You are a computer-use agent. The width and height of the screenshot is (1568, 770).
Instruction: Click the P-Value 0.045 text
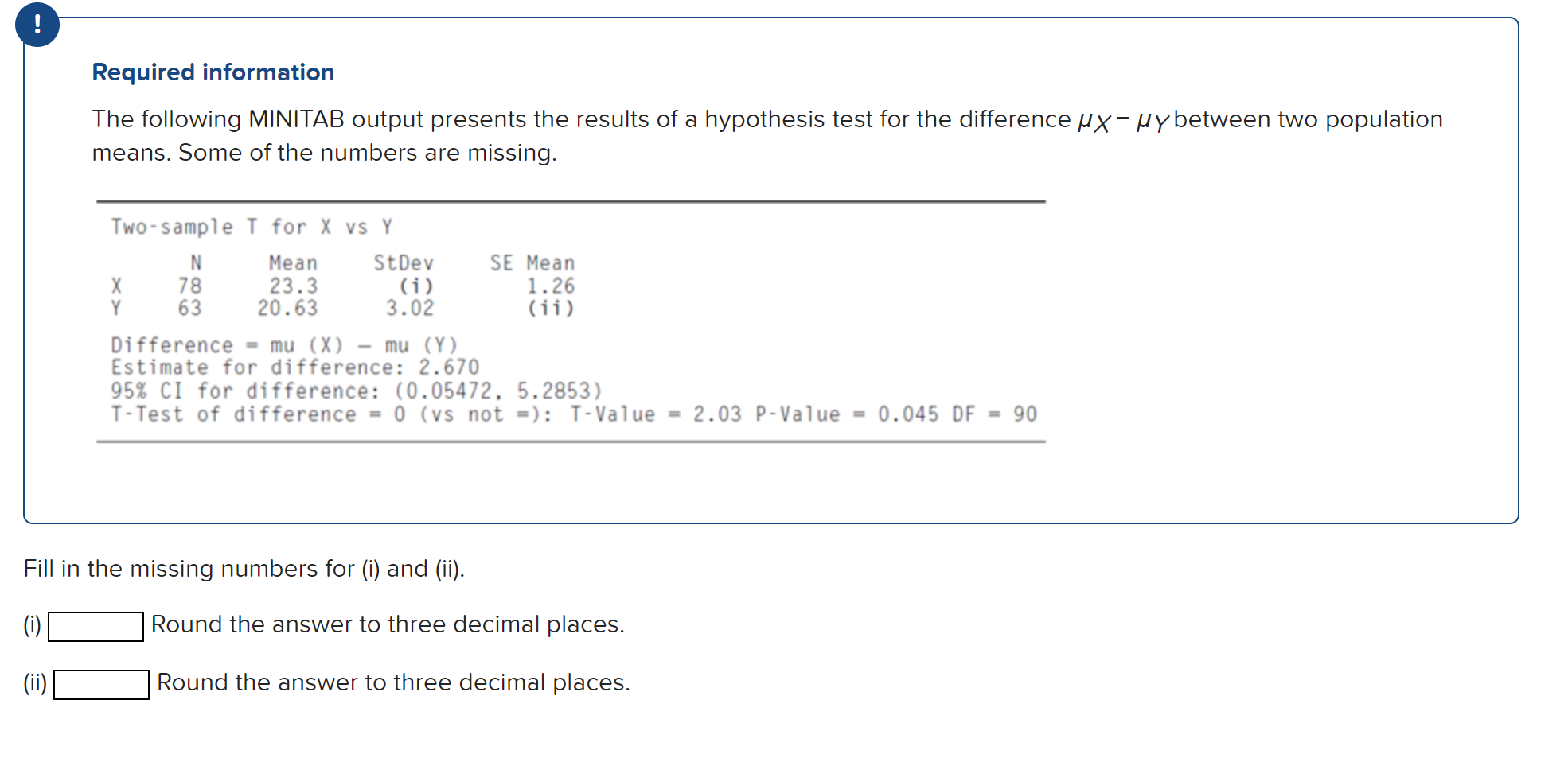(x=844, y=413)
